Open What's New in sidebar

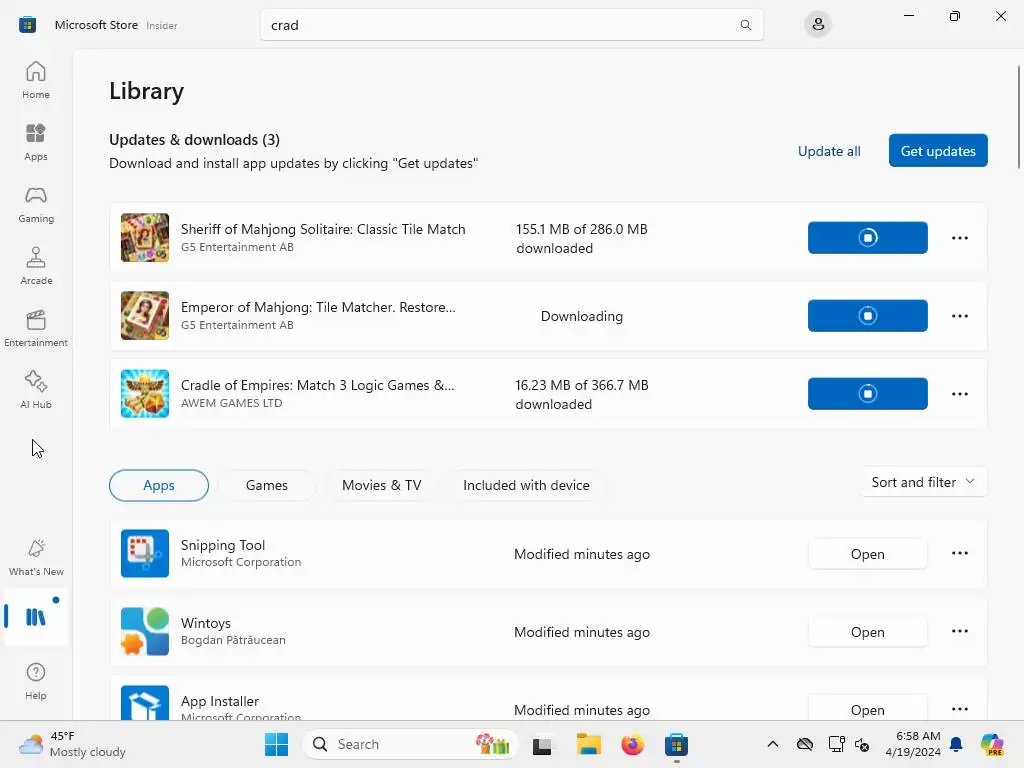point(36,558)
